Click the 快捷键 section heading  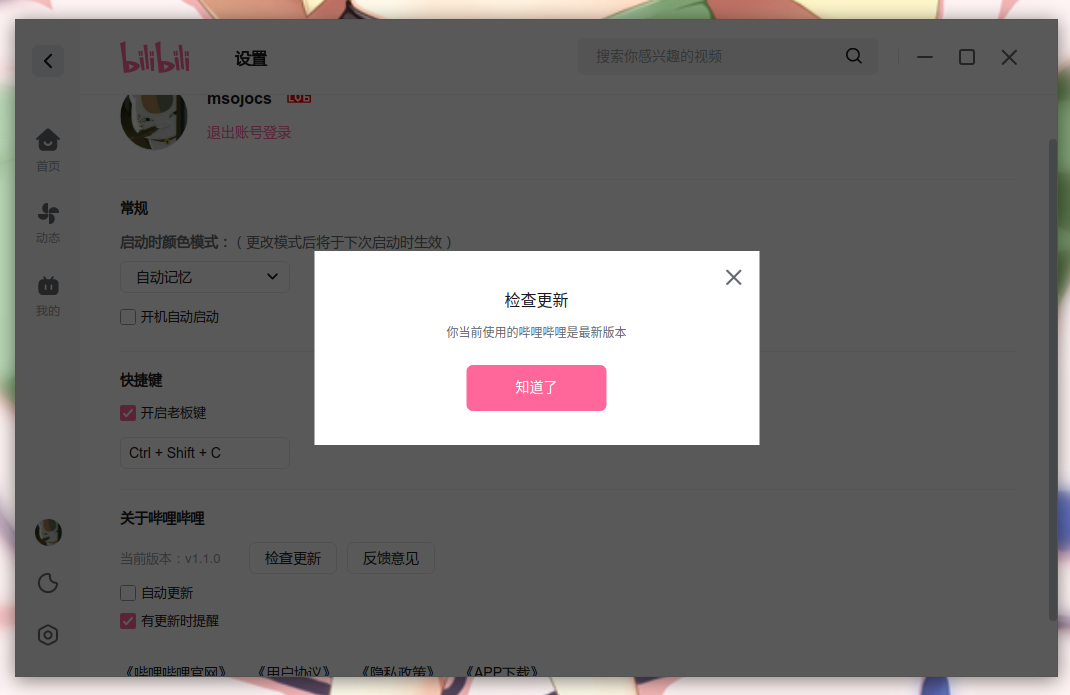click(x=141, y=380)
